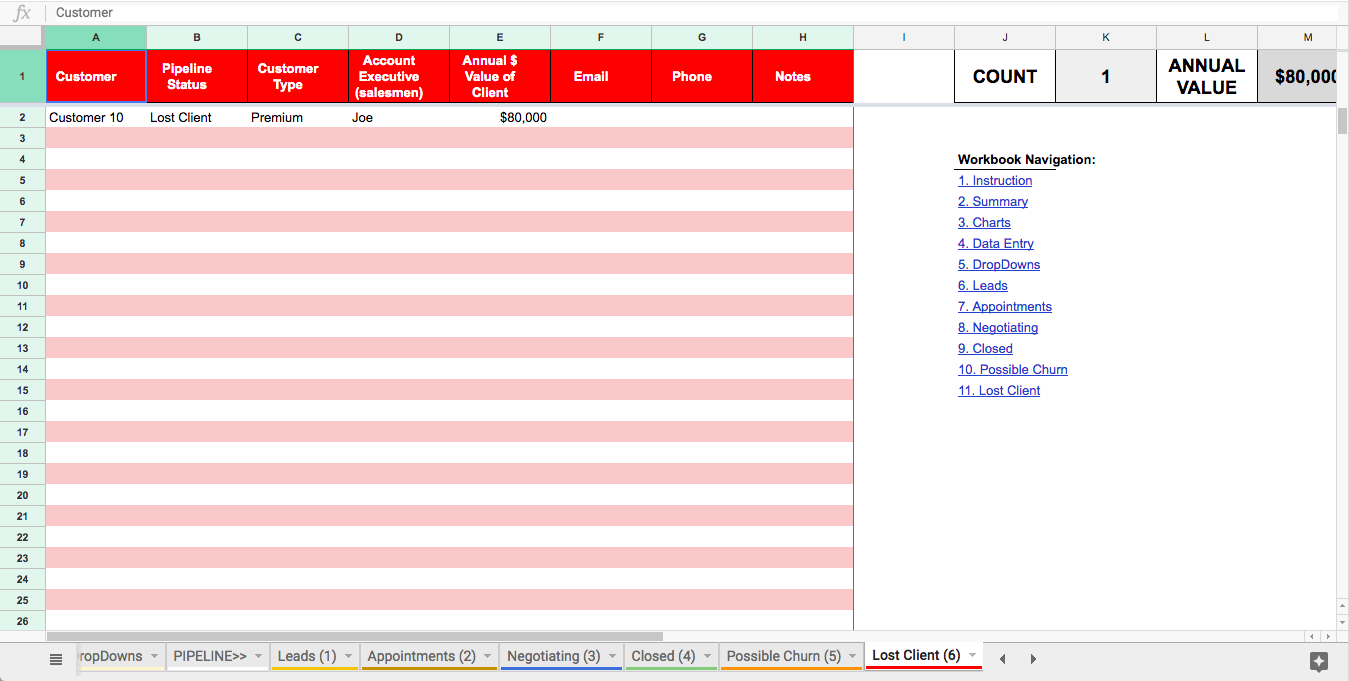Click the right sheet tab navigation arrow
The height and width of the screenshot is (681, 1349).
1033,659
